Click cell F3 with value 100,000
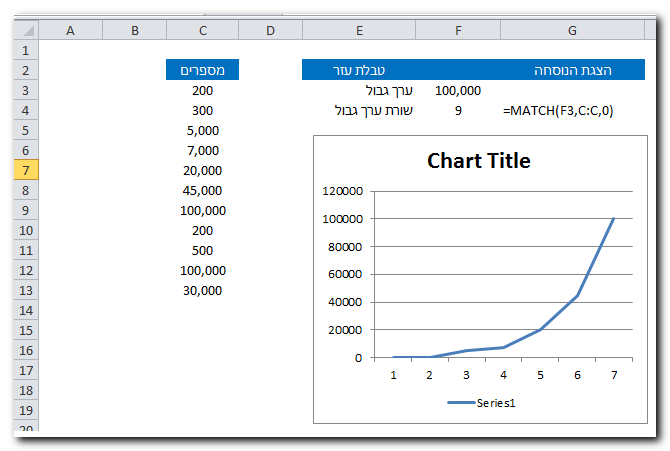 (458, 90)
